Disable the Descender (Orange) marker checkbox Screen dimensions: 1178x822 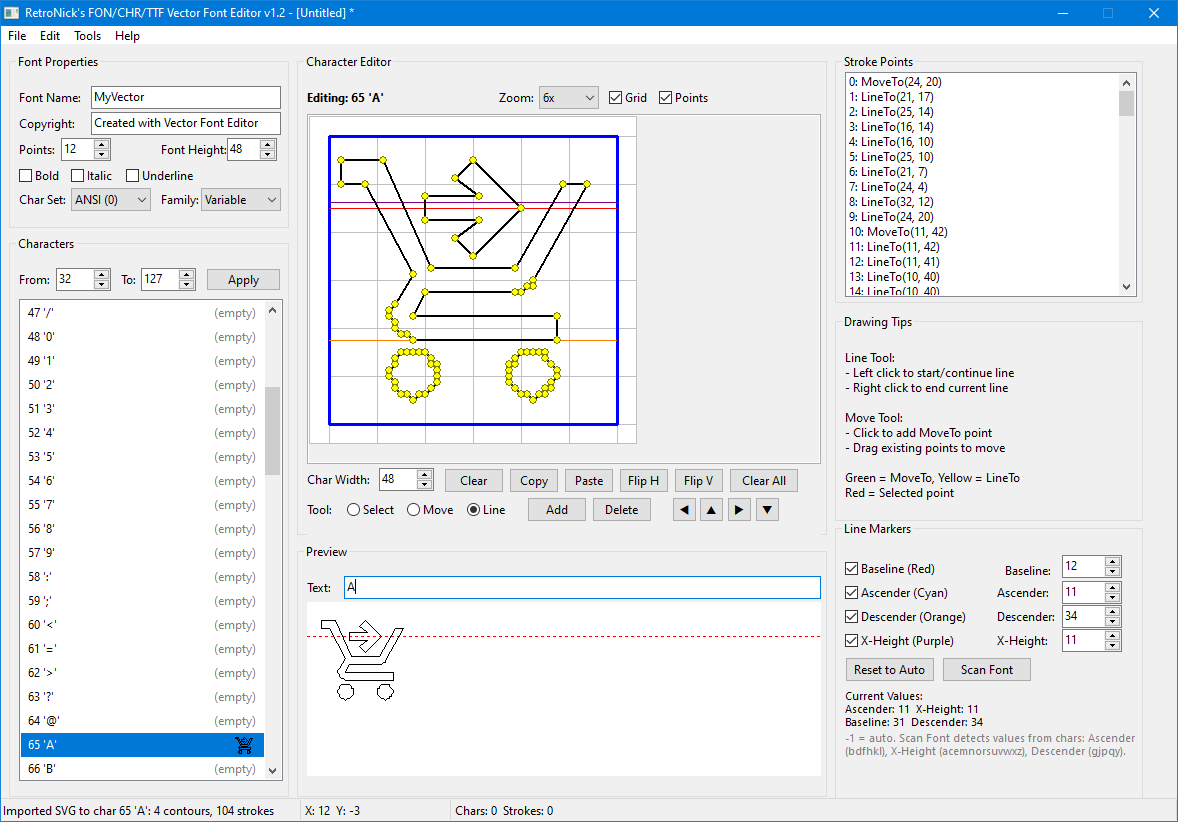852,617
